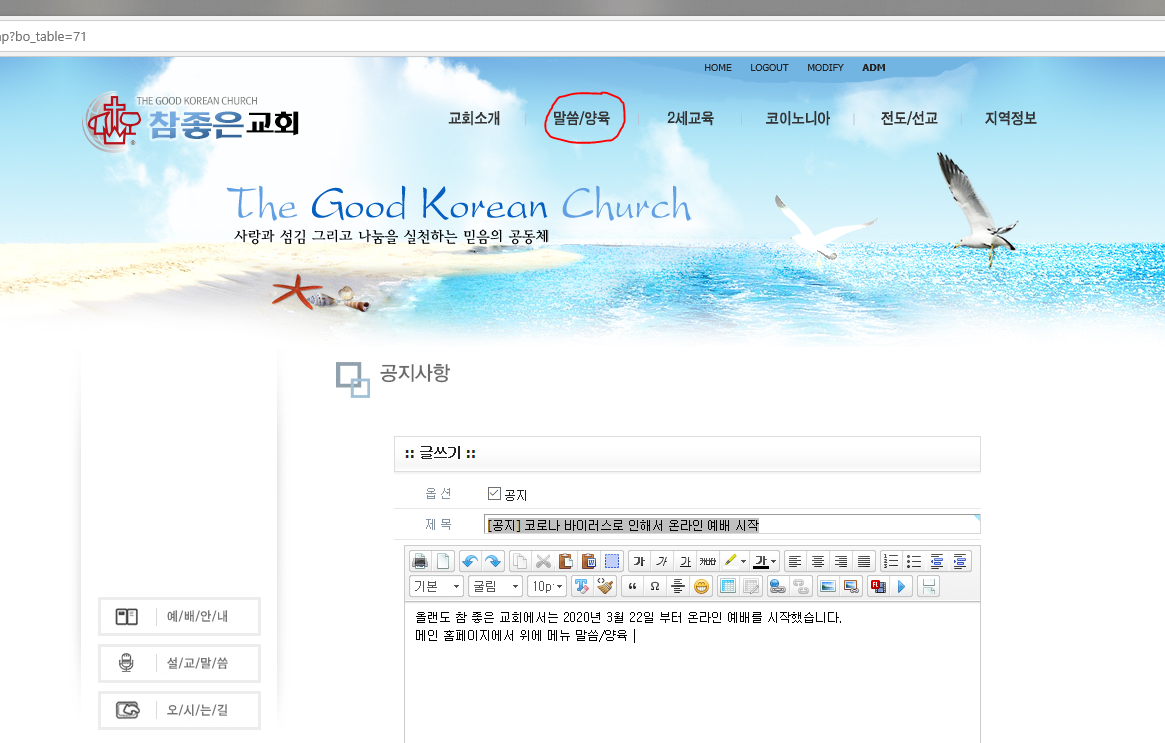1165x743 pixels.
Task: Insert an image into the editor
Action: click(827, 586)
